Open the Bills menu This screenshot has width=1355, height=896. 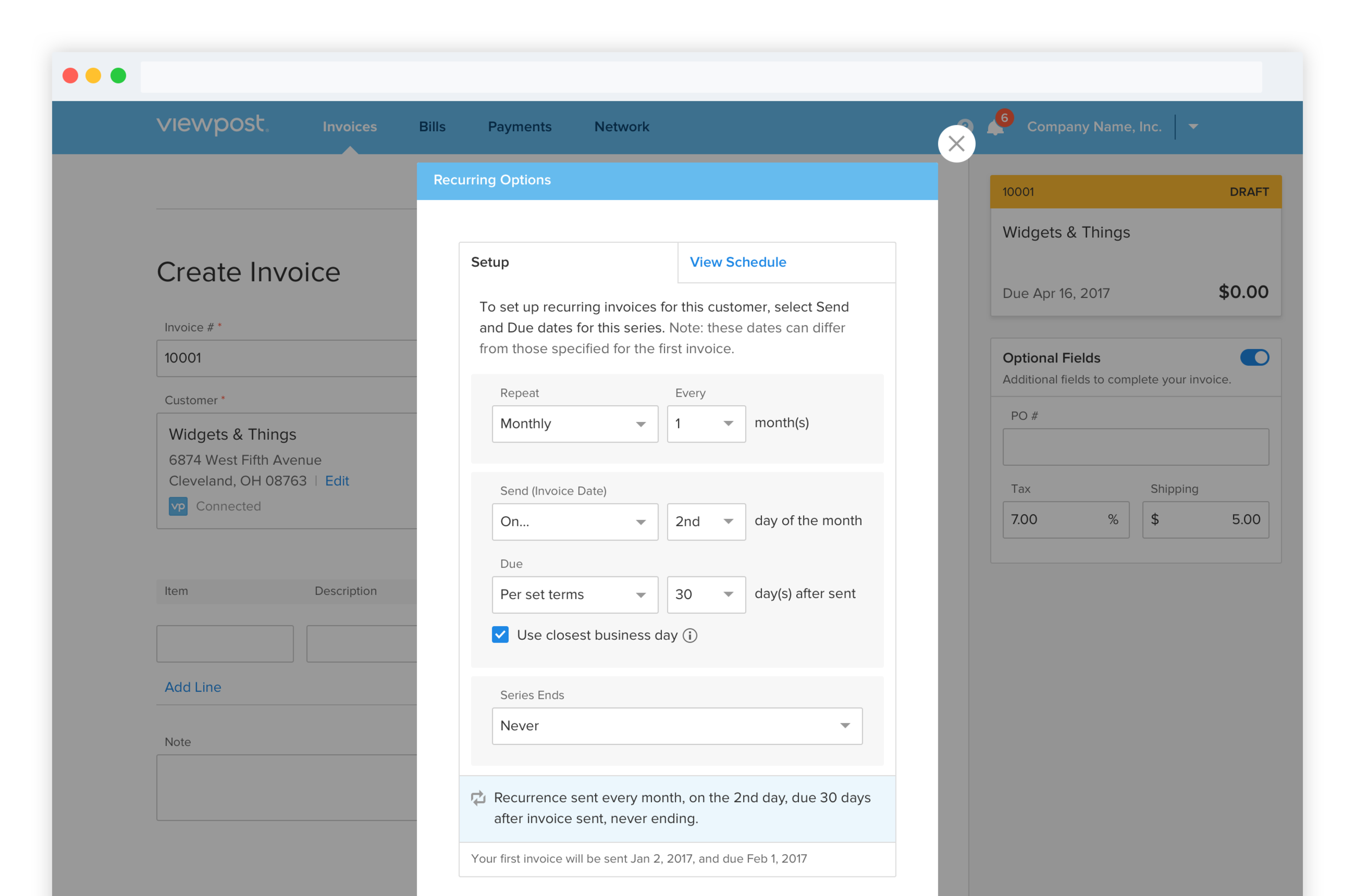tap(431, 127)
